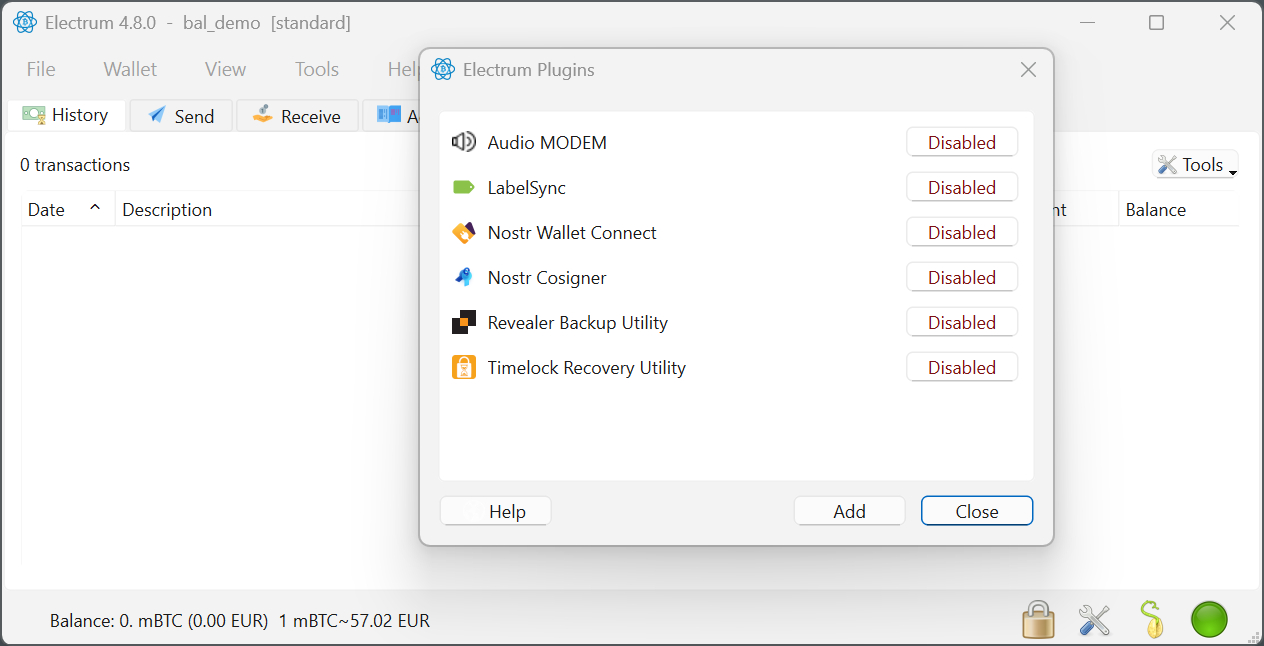Click the seed icon in status bar
The image size is (1264, 646).
pyautogui.click(x=1152, y=620)
